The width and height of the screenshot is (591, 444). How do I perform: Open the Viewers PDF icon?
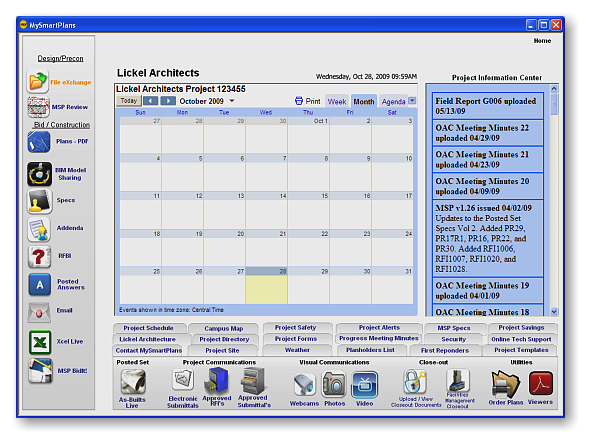pos(541,383)
